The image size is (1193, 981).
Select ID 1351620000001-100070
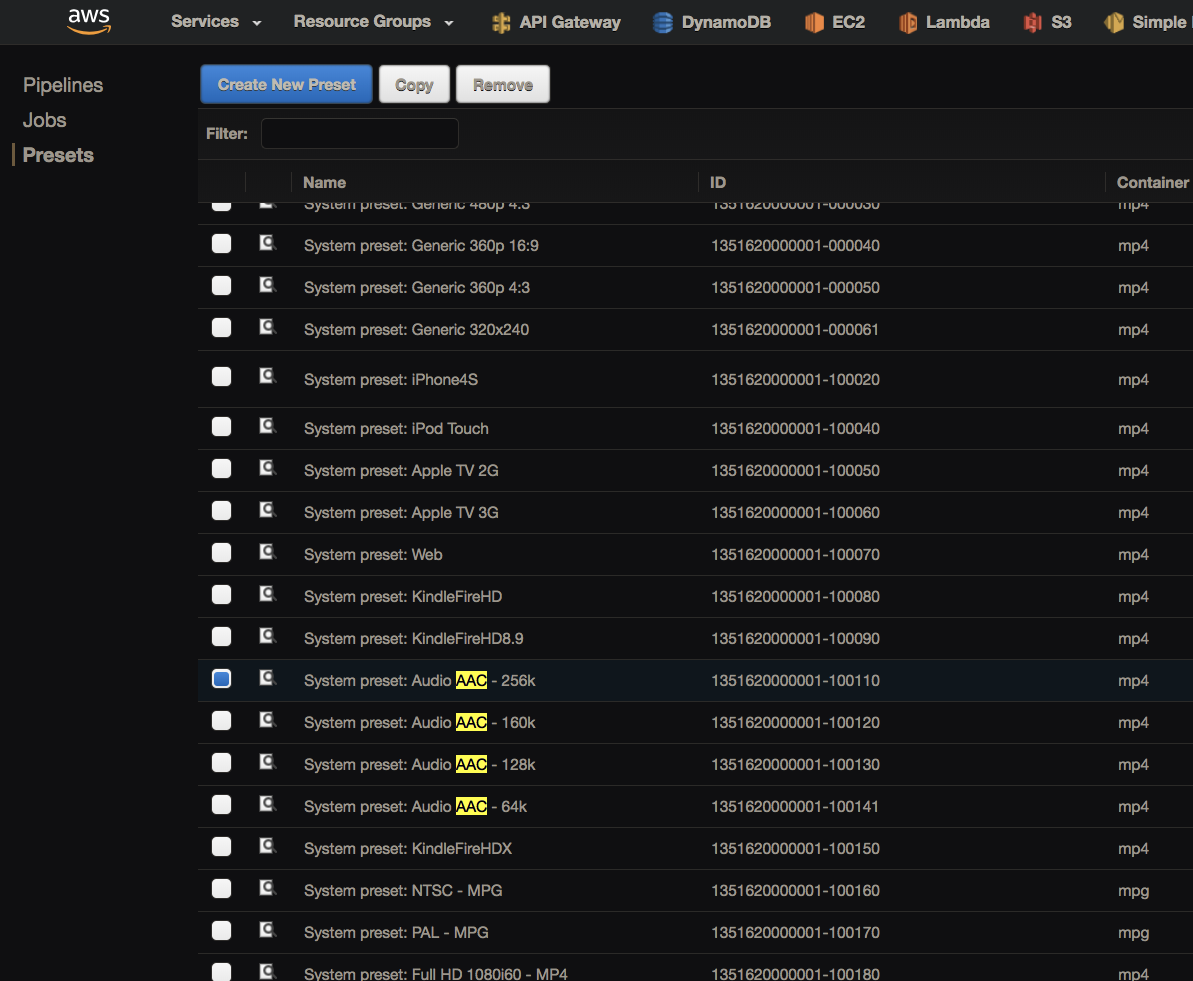click(795, 555)
